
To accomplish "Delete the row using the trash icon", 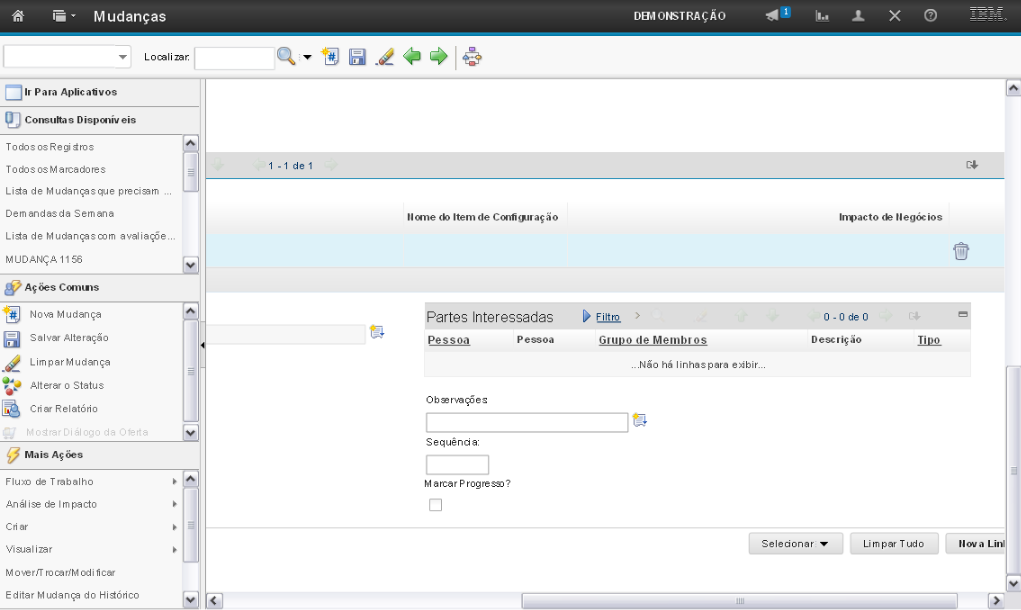I will [960, 251].
